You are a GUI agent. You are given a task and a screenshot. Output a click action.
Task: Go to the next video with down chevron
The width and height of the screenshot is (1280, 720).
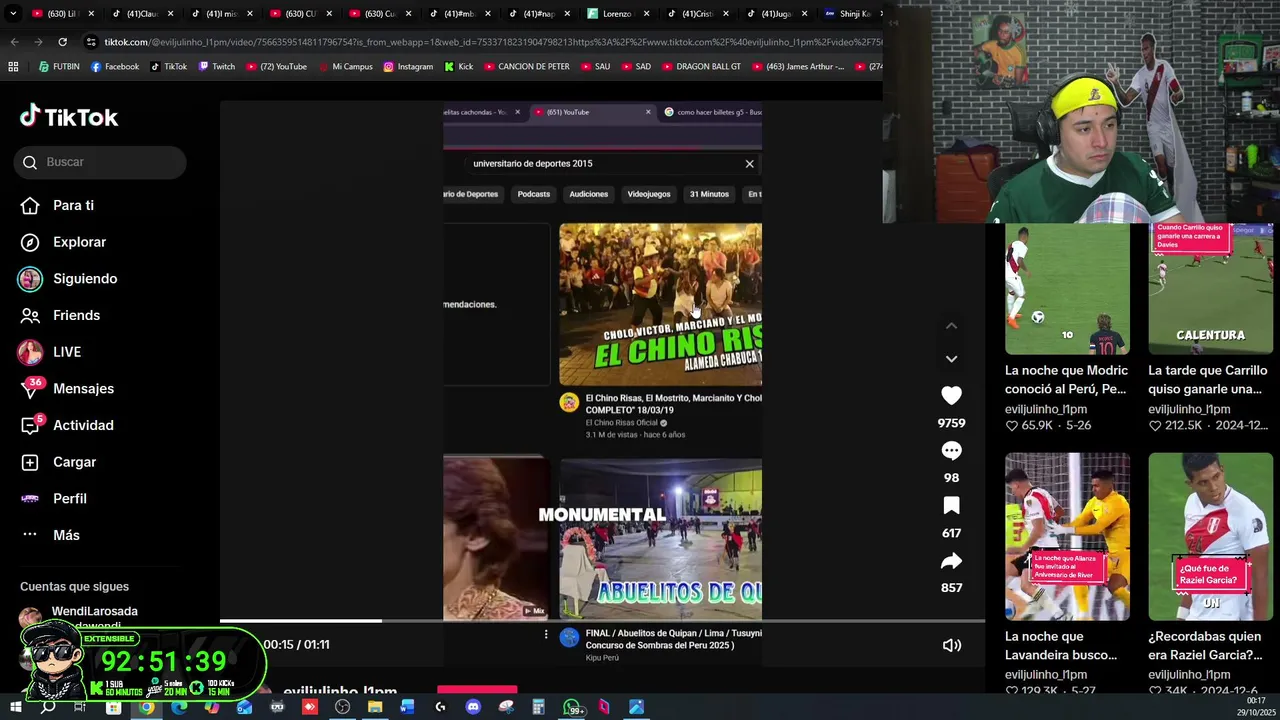pos(951,358)
